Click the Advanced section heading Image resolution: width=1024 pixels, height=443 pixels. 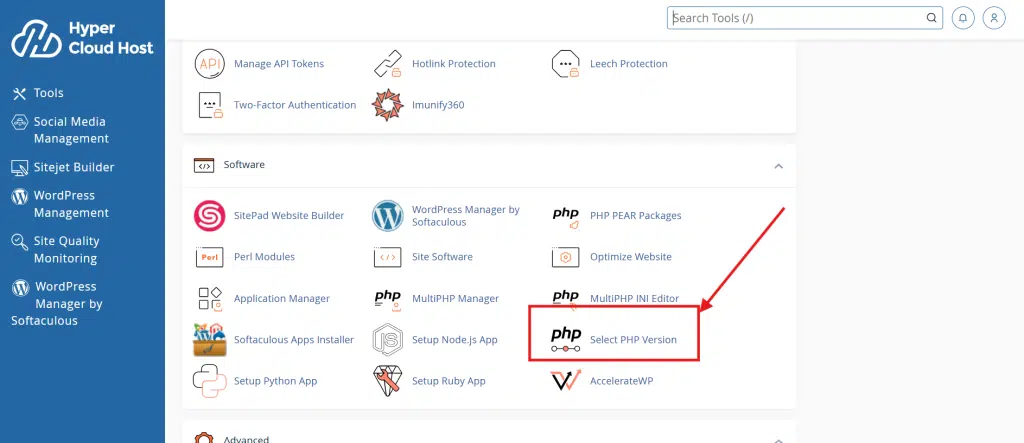pyautogui.click(x=246, y=439)
